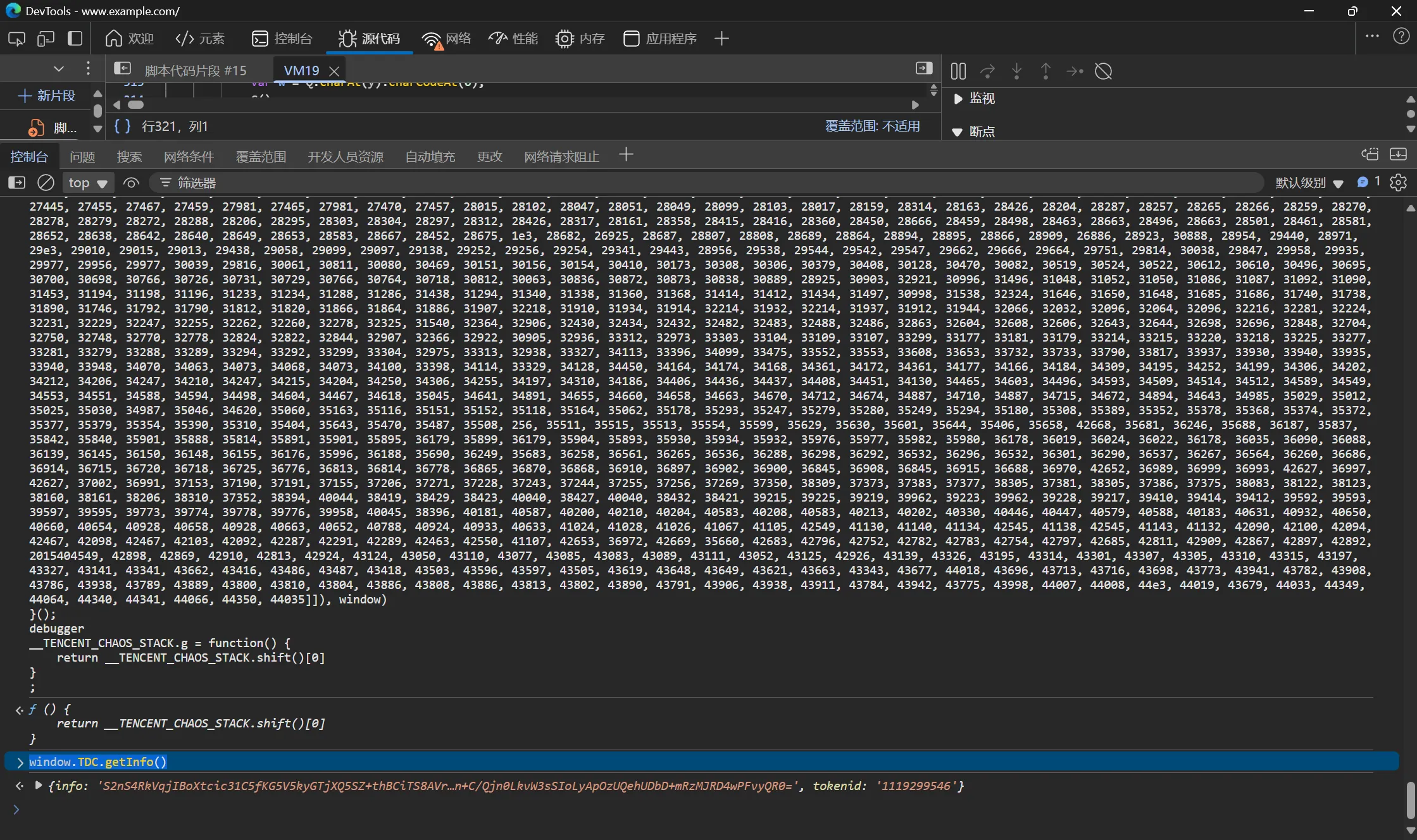Click the collapse drawer icon
Screen dimensions: 1417x840
(x=1398, y=154)
